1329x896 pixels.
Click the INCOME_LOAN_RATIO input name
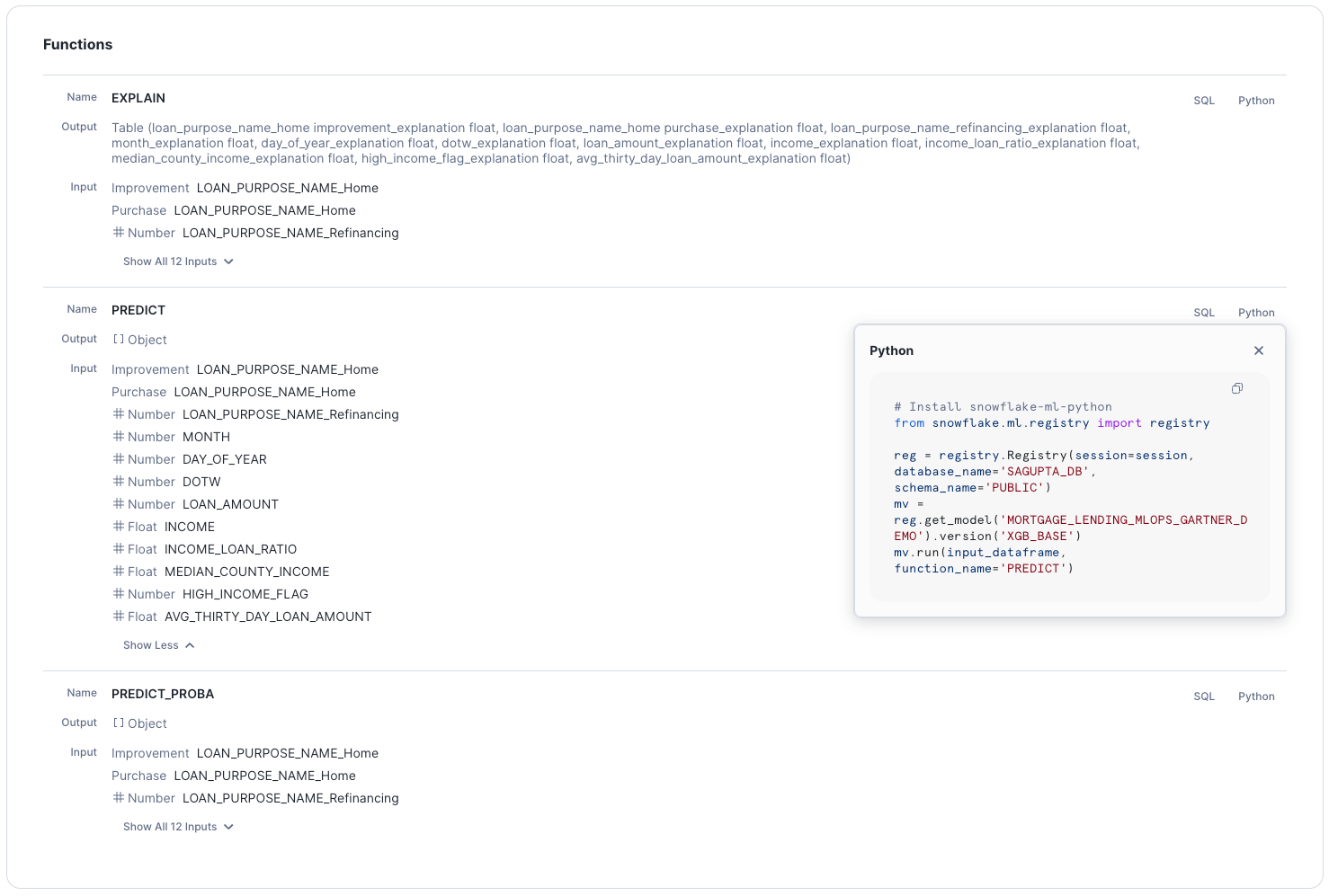[x=231, y=549]
